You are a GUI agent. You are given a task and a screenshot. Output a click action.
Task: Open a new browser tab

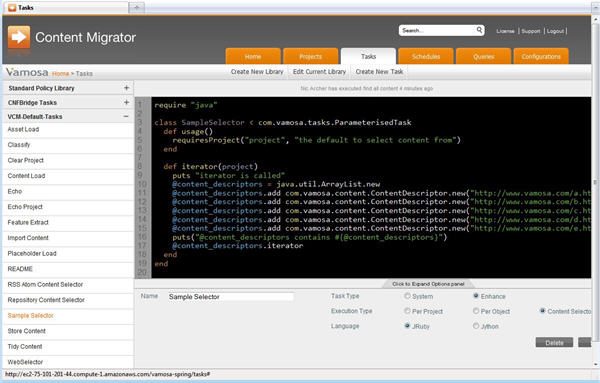point(137,7)
